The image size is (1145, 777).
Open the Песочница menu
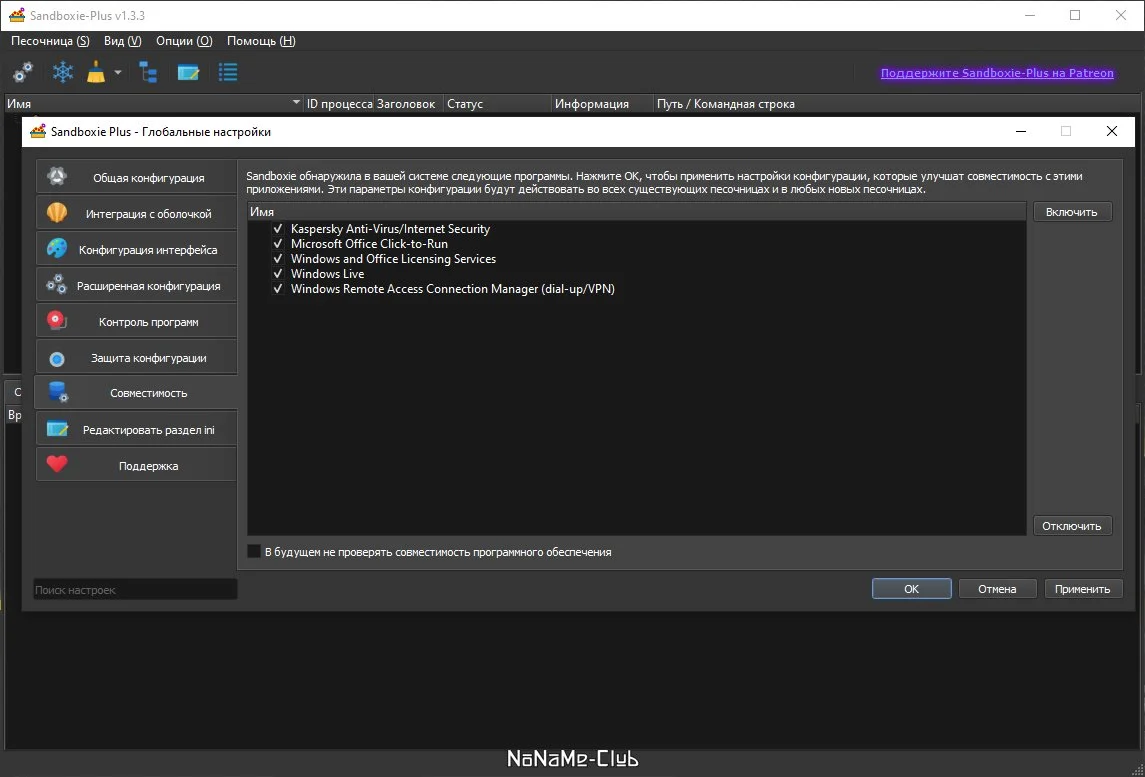pos(50,41)
